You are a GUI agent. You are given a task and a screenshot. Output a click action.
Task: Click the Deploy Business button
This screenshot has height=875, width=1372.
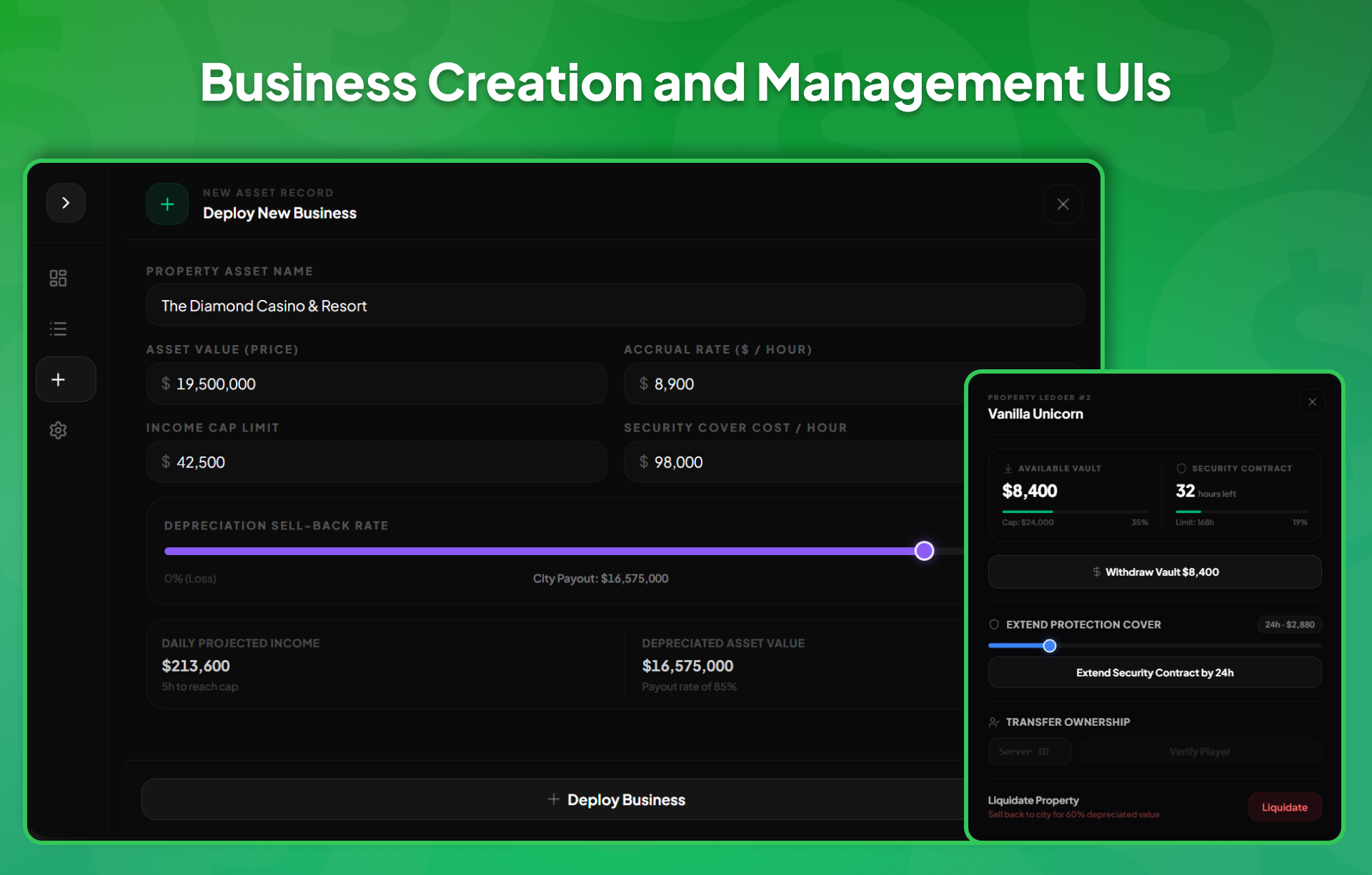[x=553, y=799]
